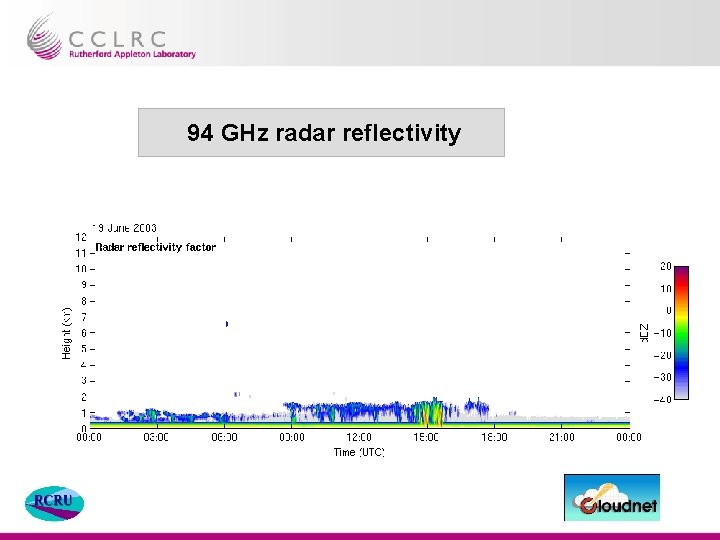This screenshot has width=720, height=540.
Task: Click the 'dBZ' colorbar unit label
Action: [644, 333]
